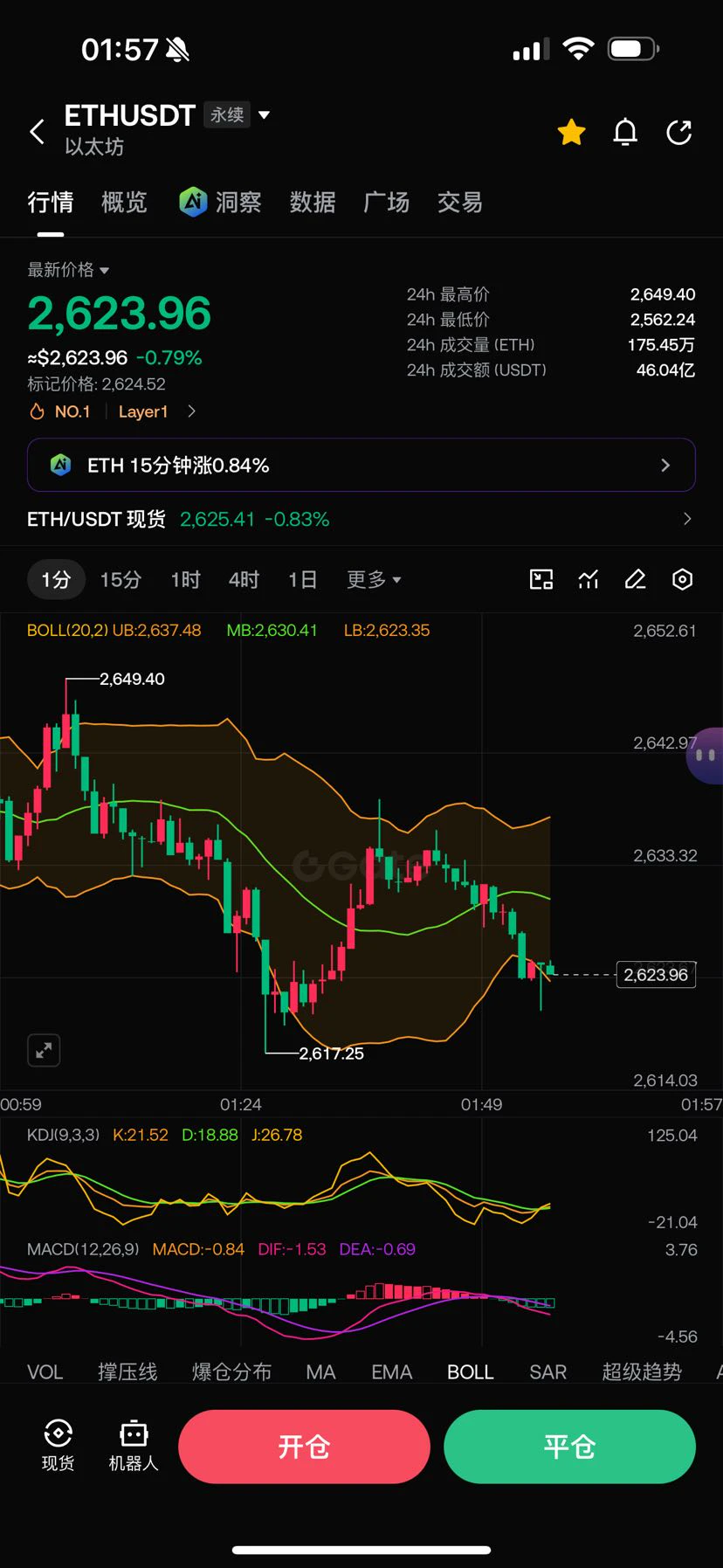Image resolution: width=723 pixels, height=1568 pixels.
Task: Toggle the favorite star for ETHUSDT
Action: pyautogui.click(x=572, y=132)
